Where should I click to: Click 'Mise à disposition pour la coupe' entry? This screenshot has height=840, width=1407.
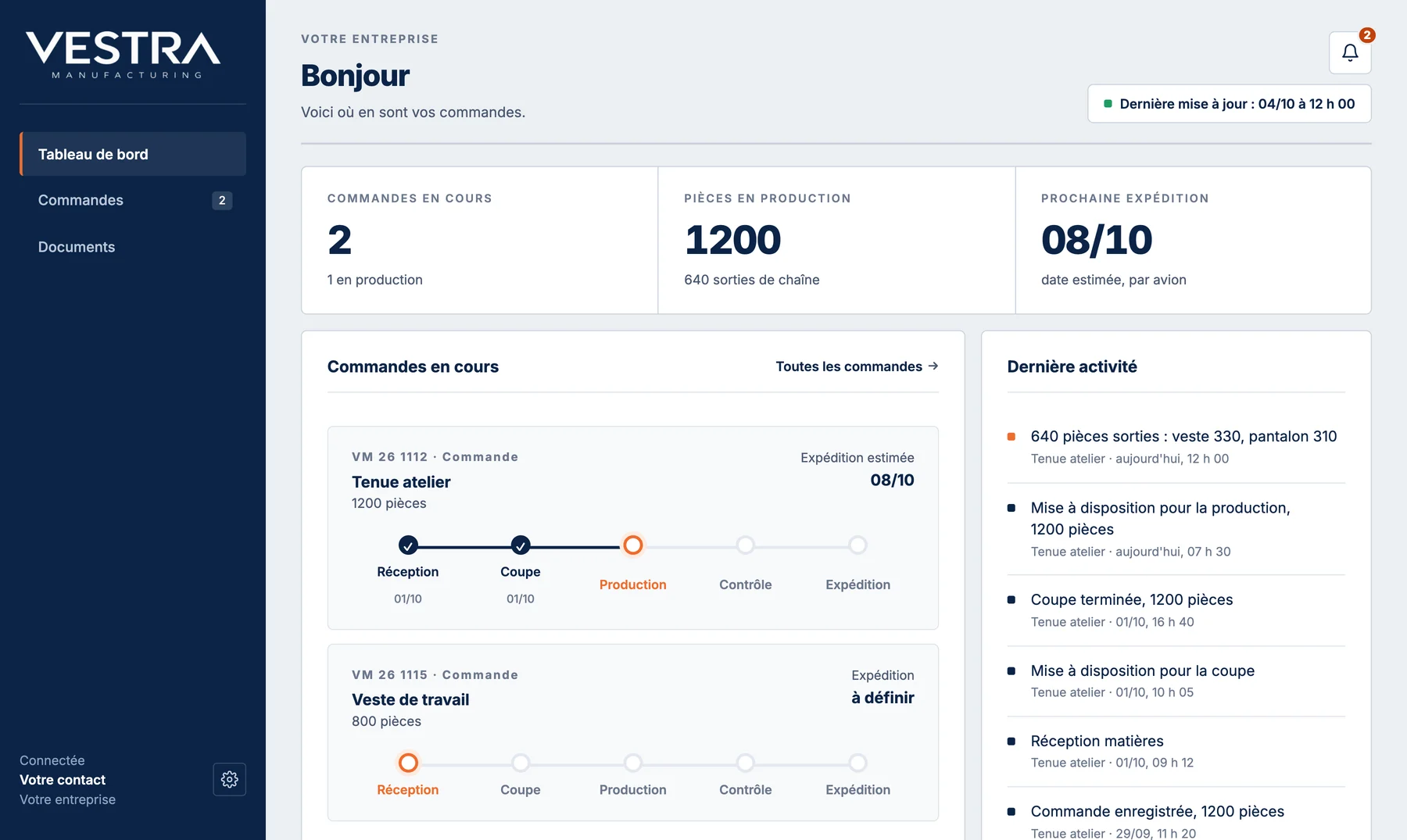click(x=1176, y=681)
